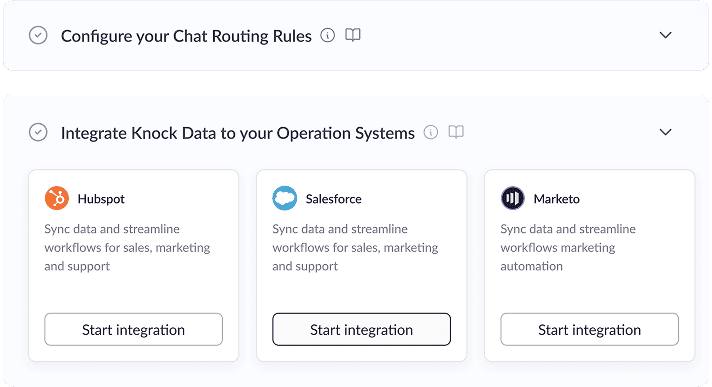Open docs book icon beside Integrate Knock Data

(456, 132)
